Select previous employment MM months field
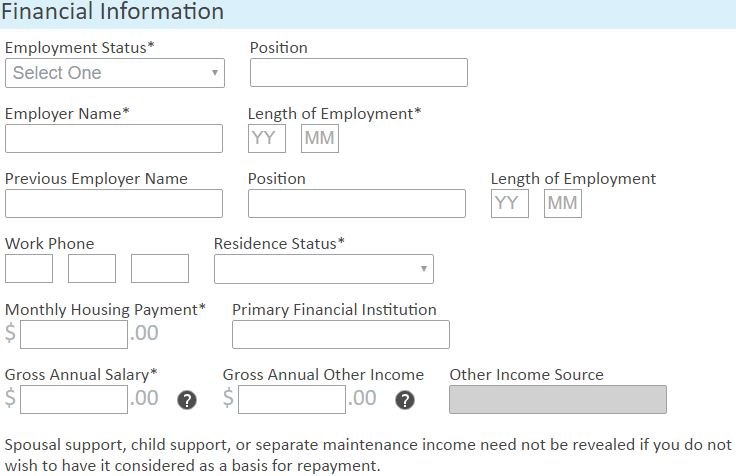736x476 pixels. click(563, 203)
